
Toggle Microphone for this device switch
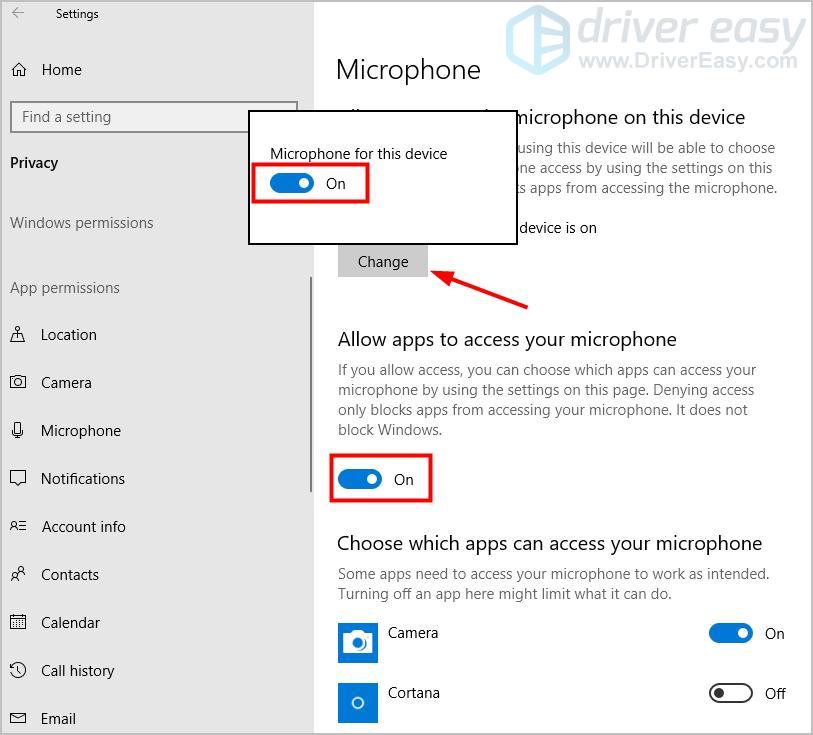point(291,183)
